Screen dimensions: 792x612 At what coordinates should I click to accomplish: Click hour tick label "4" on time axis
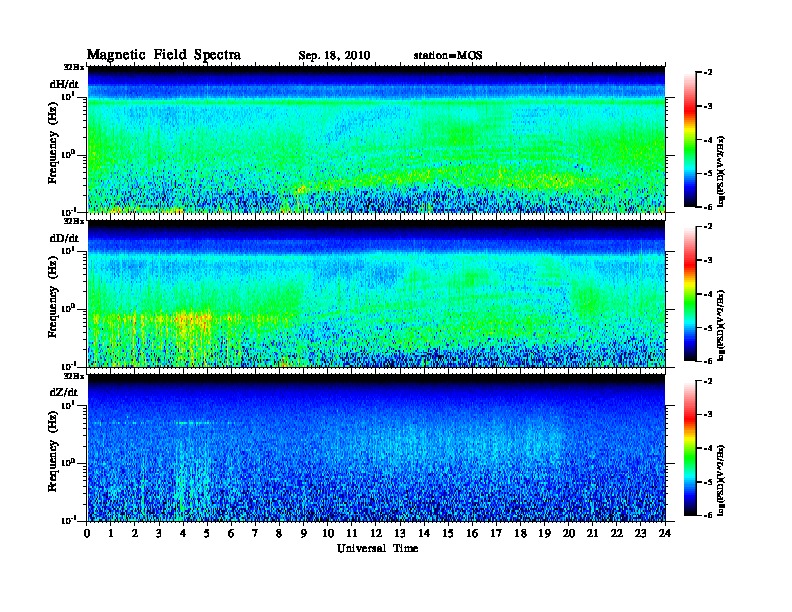click(x=183, y=534)
